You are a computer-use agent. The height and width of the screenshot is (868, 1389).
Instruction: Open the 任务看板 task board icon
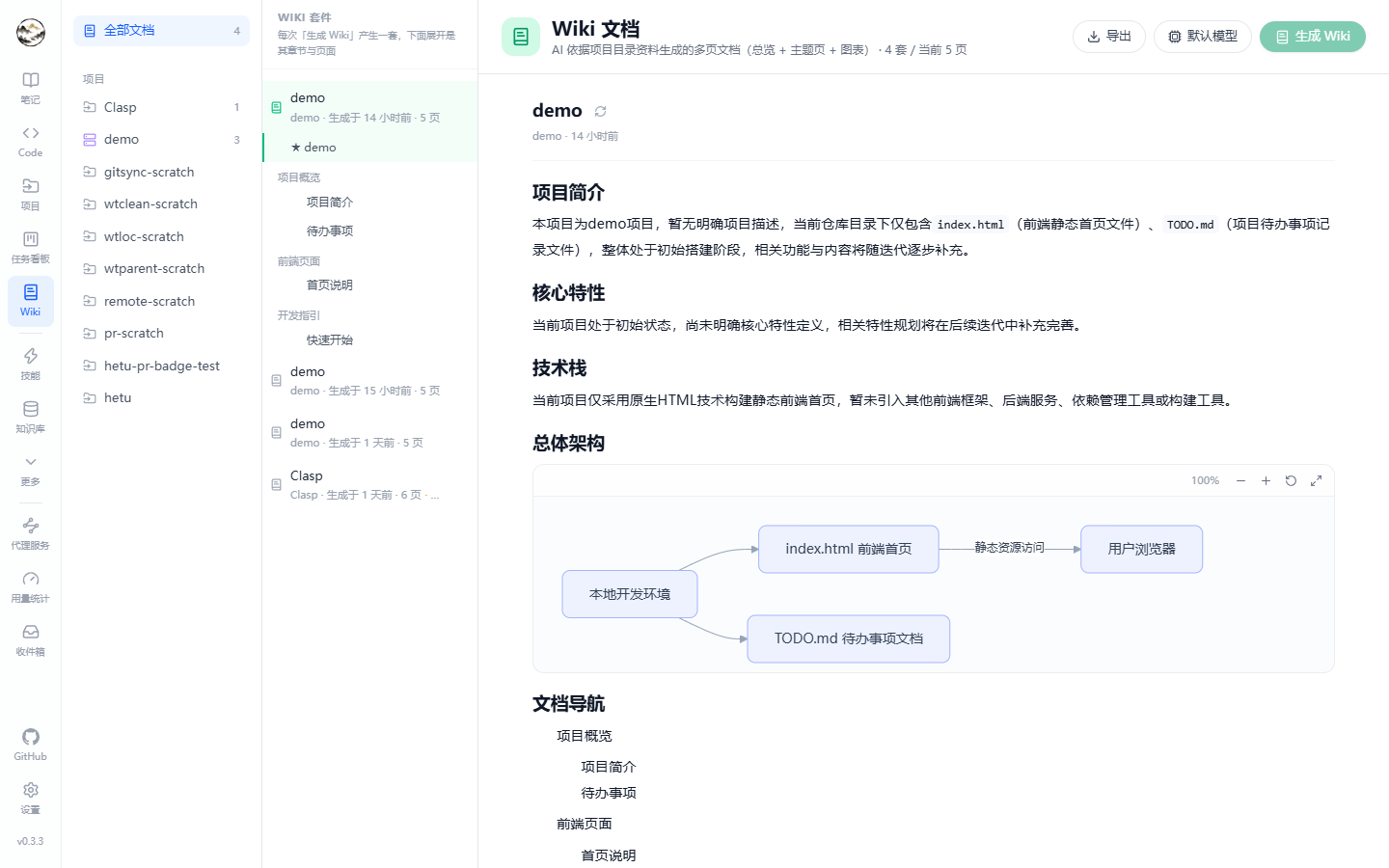click(x=31, y=247)
